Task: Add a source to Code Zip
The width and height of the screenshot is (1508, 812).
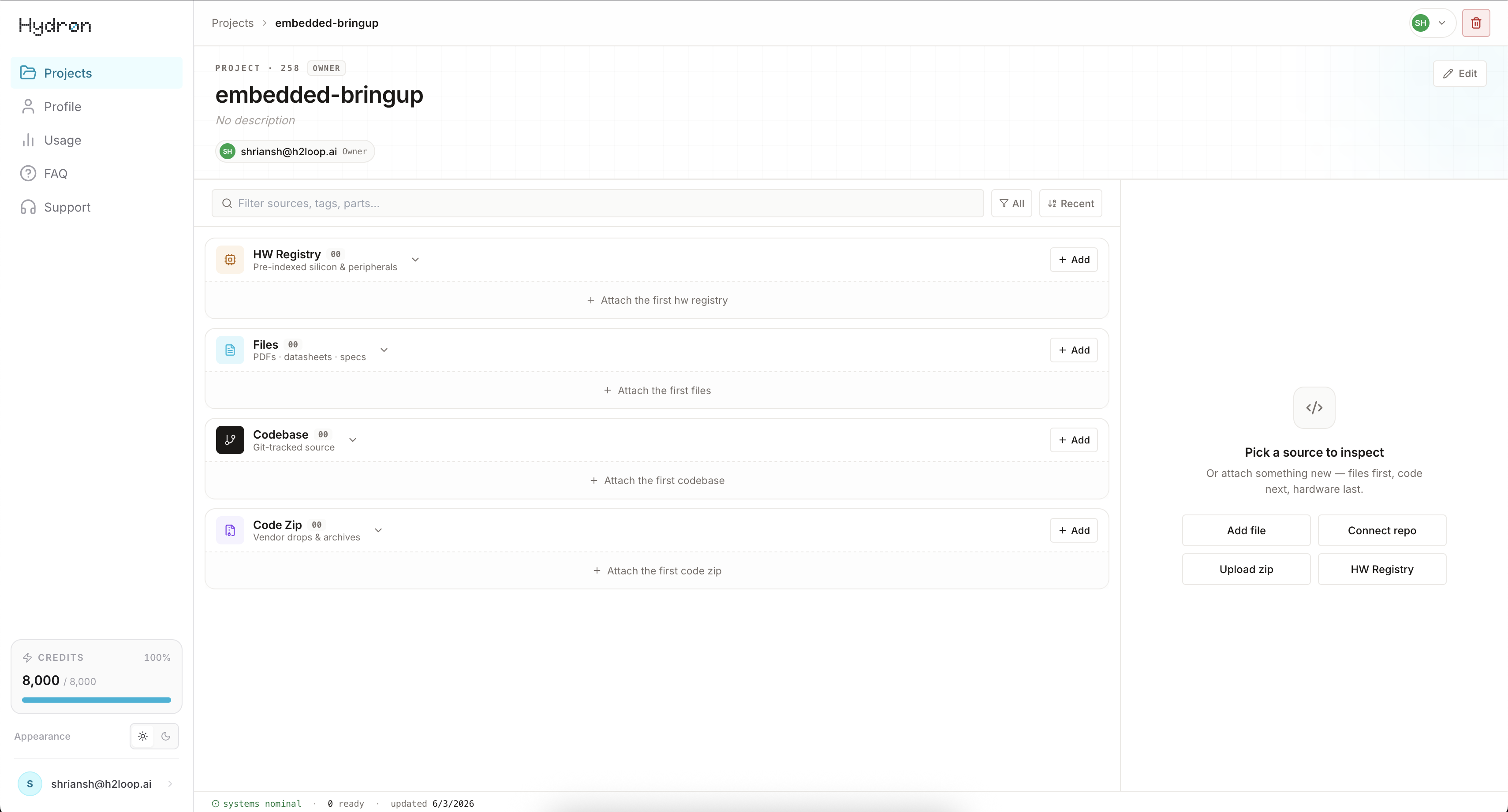Action: (x=1074, y=530)
